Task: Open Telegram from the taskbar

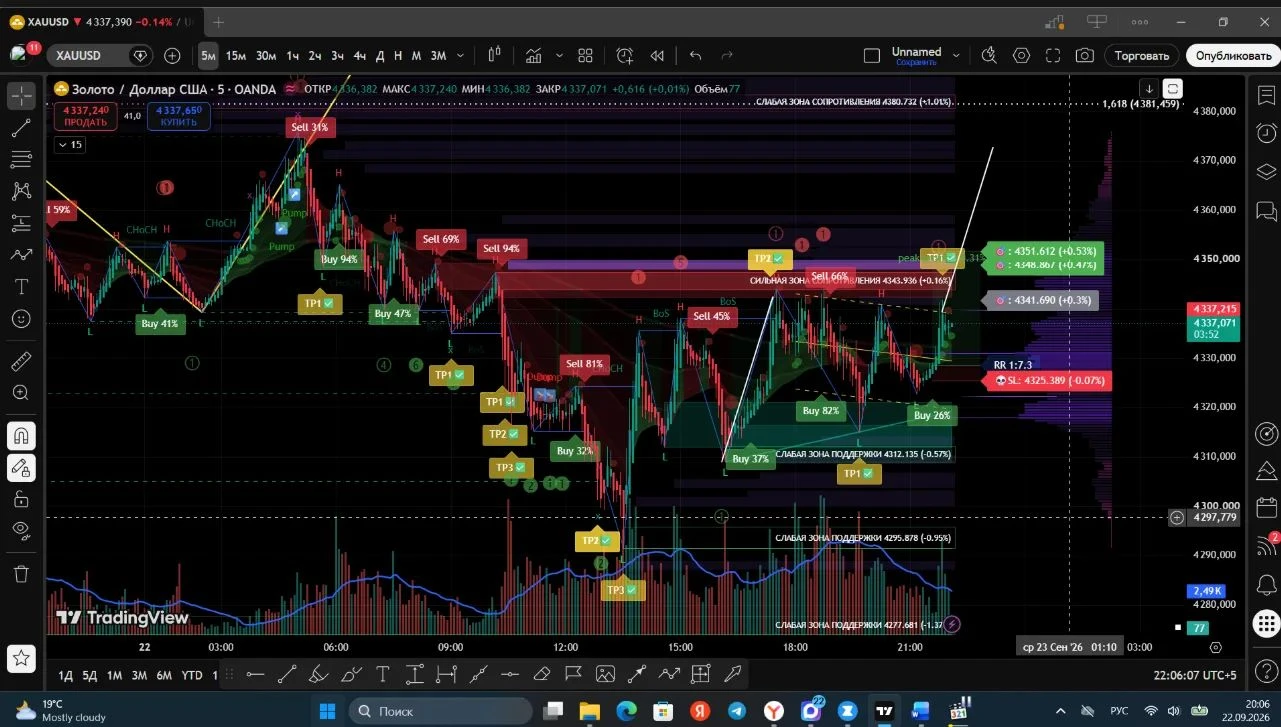Action: (737, 711)
